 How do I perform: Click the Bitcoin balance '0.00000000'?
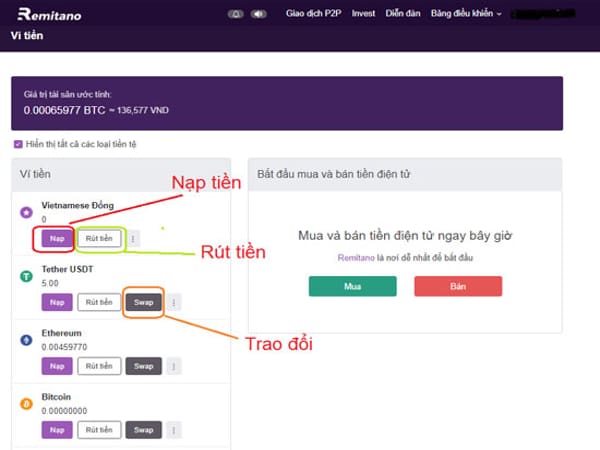coord(64,411)
